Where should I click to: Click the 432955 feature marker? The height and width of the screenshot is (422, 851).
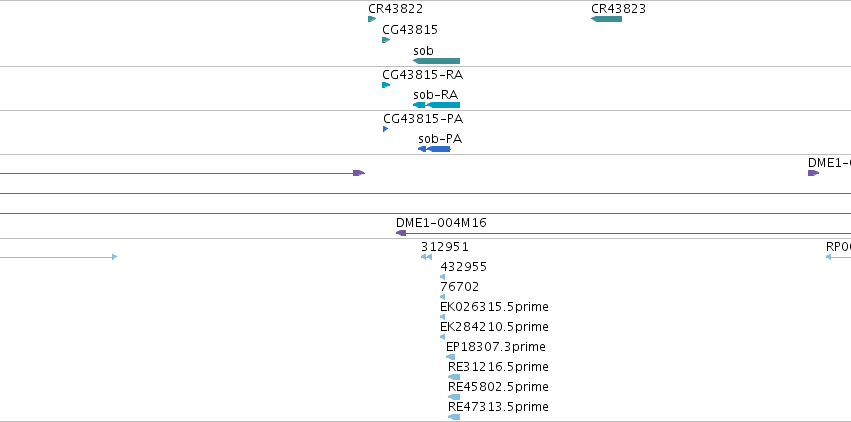pos(442,277)
